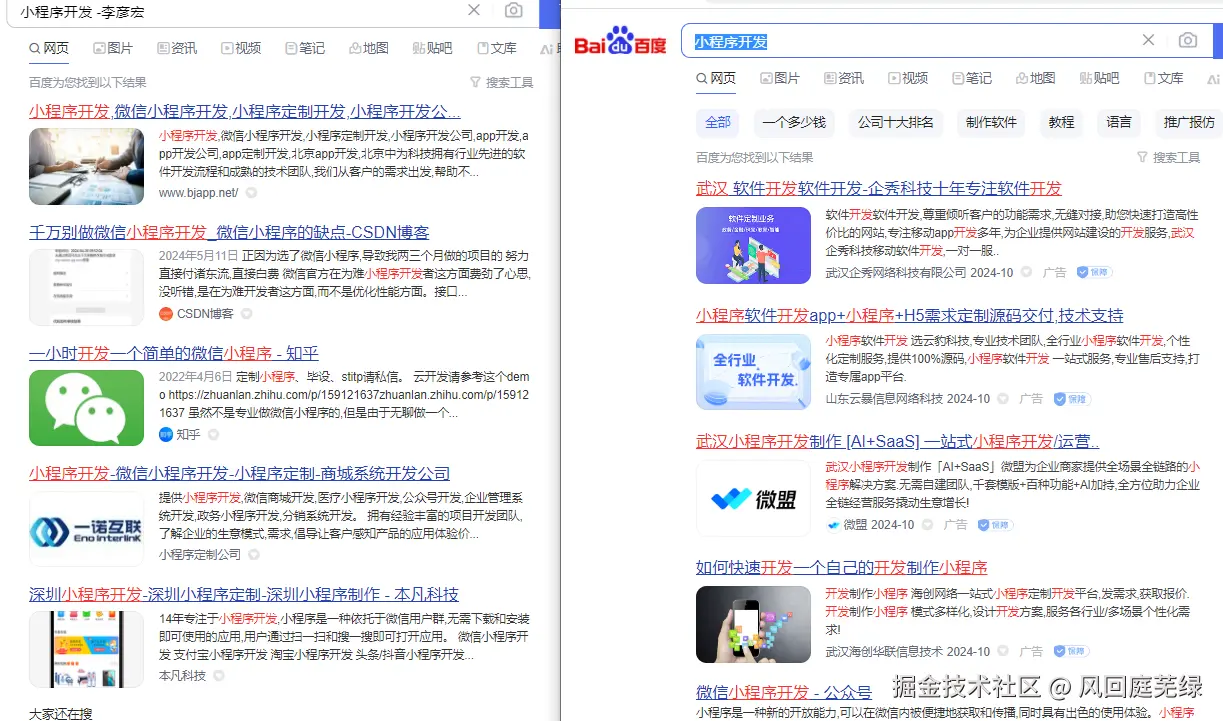Click the CSDN博客 source logo icon

pyautogui.click(x=166, y=313)
